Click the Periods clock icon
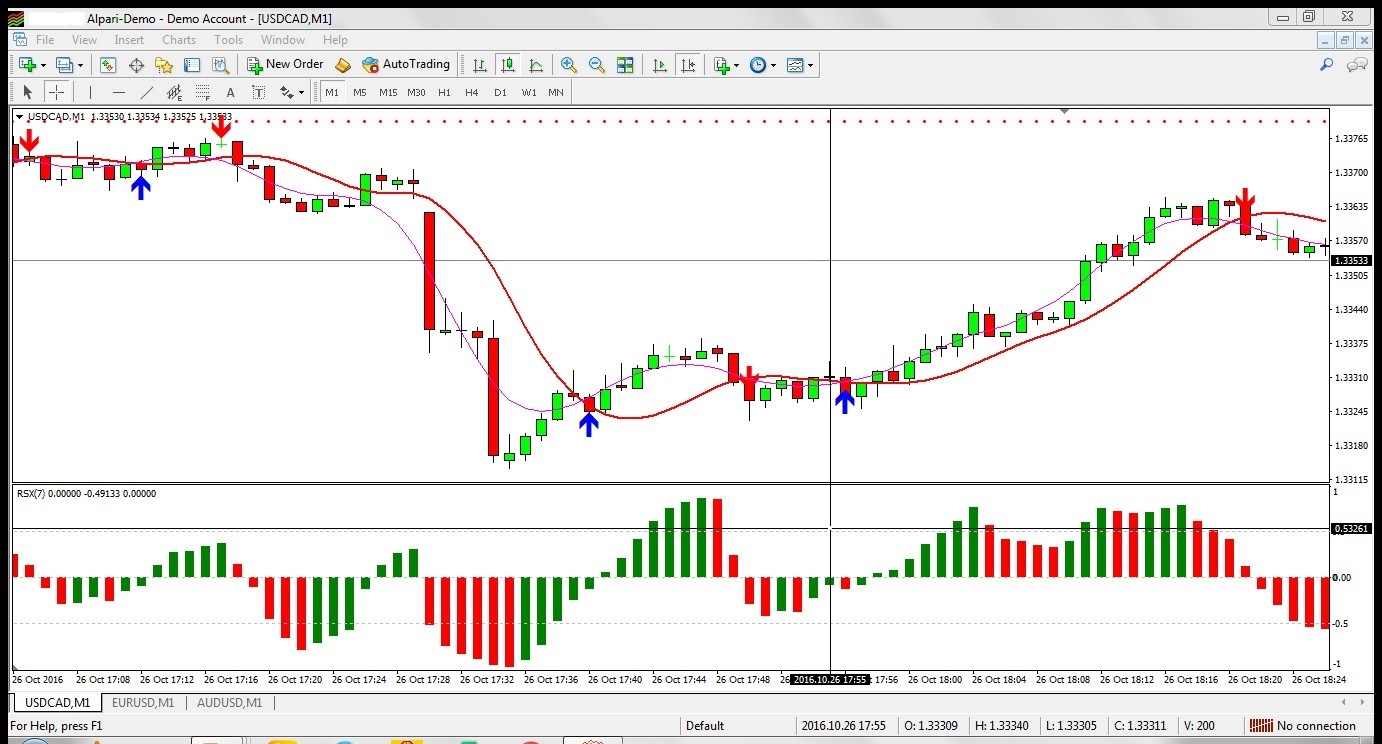The height and width of the screenshot is (744, 1382). coord(758,65)
